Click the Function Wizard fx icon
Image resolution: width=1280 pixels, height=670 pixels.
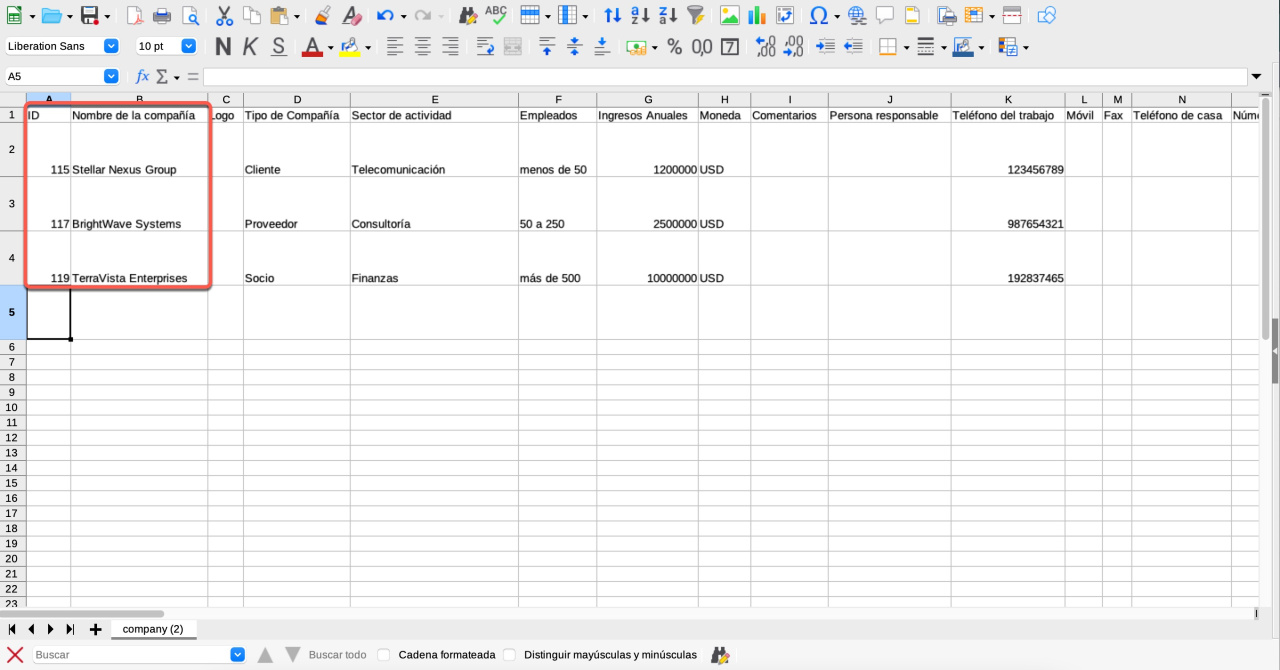point(142,77)
